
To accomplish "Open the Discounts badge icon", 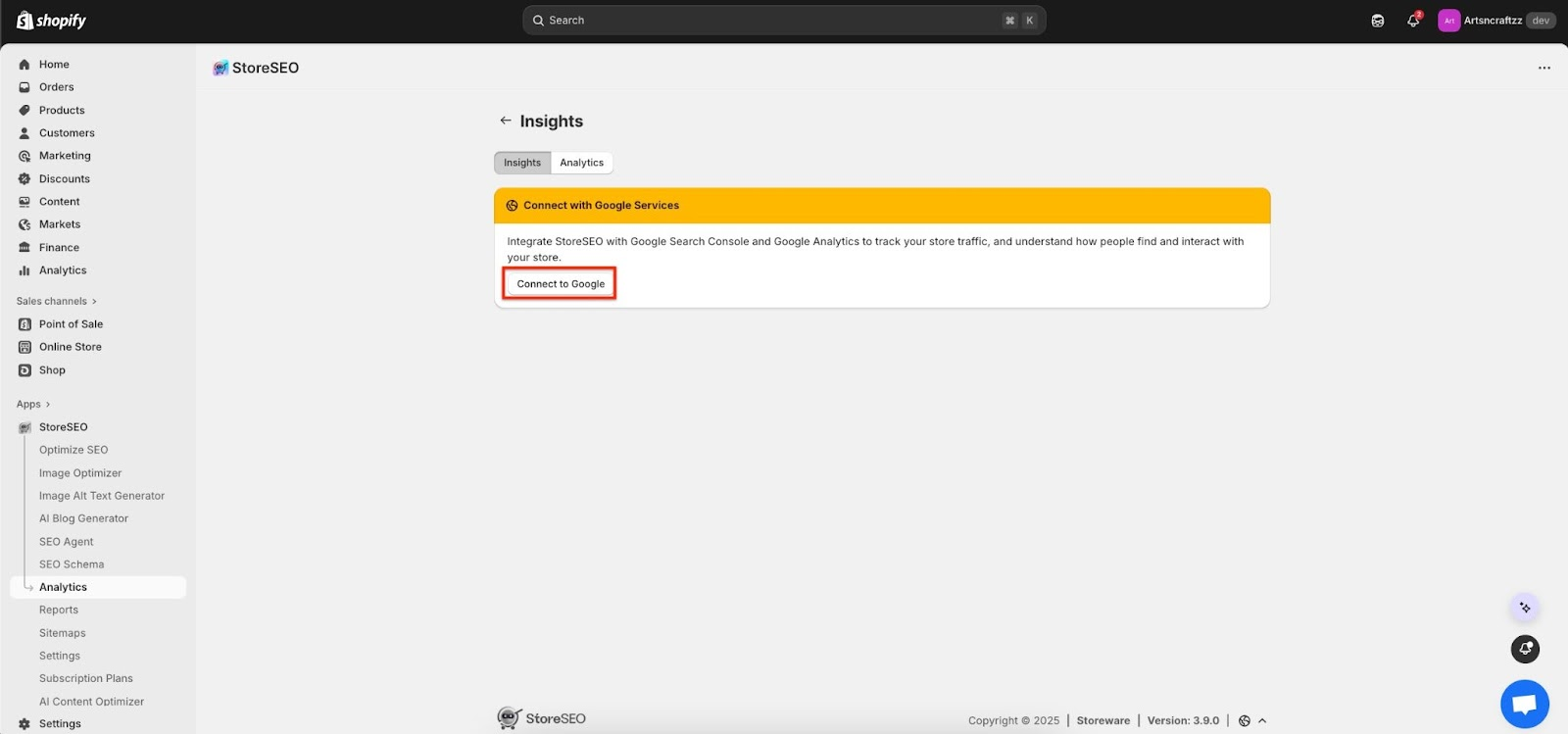I will (x=24, y=179).
